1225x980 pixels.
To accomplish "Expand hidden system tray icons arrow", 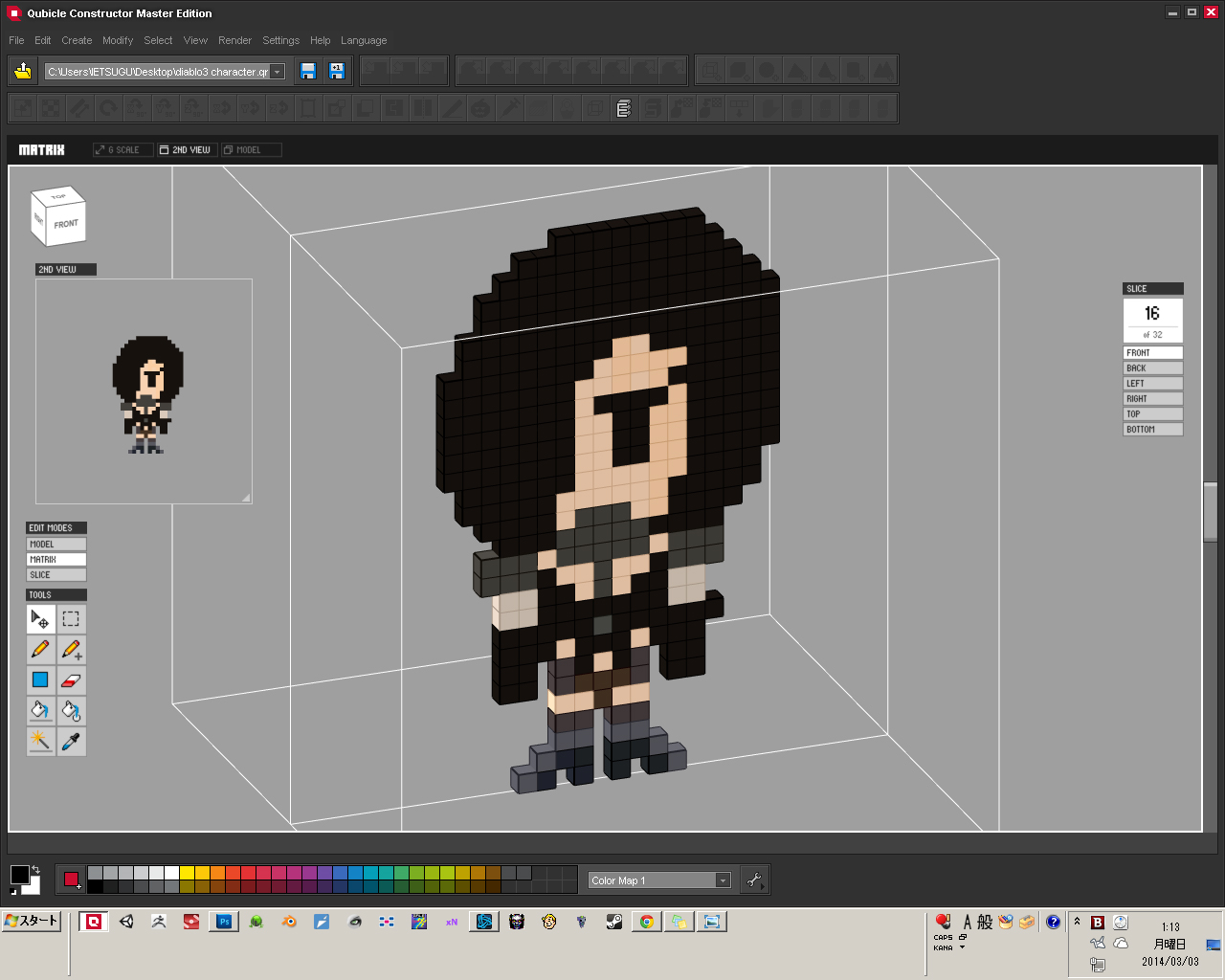I will click(x=1077, y=922).
